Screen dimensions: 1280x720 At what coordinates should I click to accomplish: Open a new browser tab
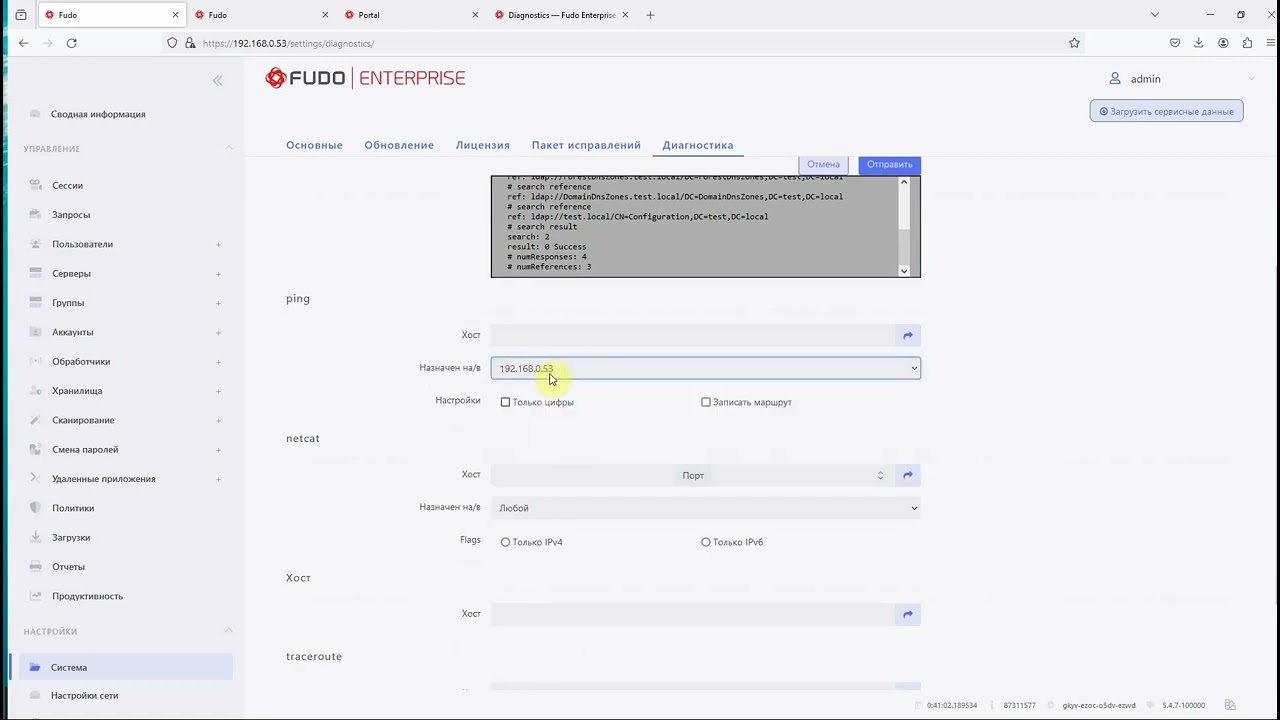point(650,15)
